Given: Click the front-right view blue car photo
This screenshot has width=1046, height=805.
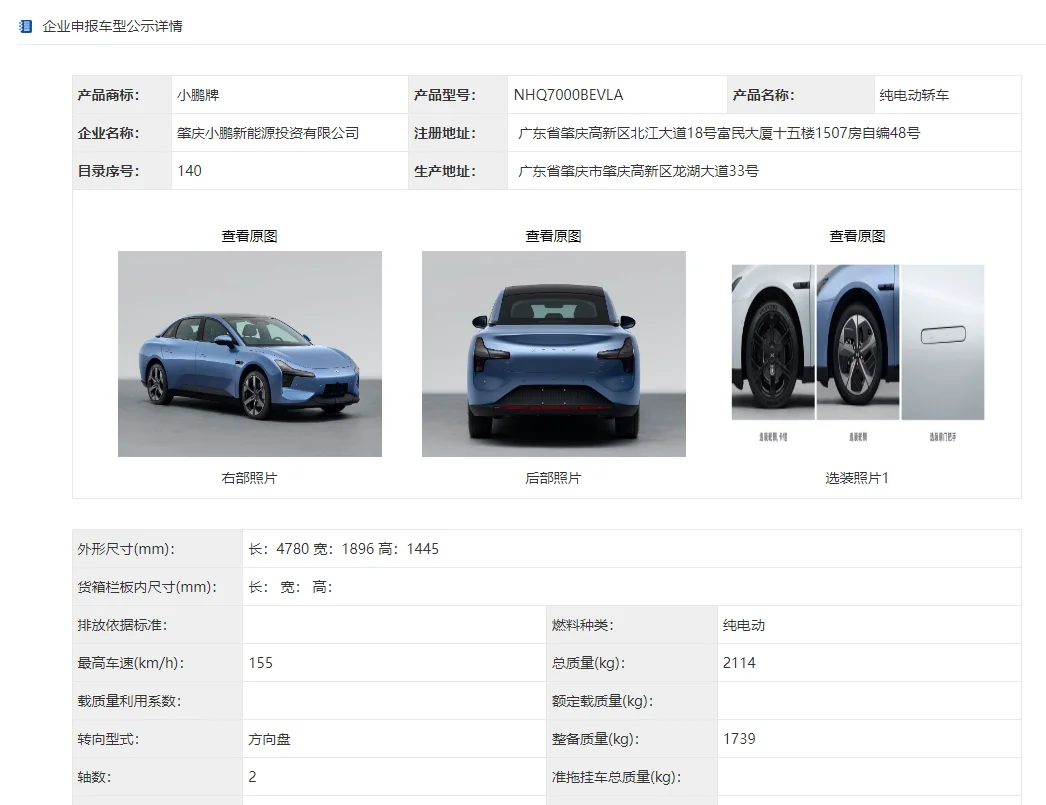Looking at the screenshot, I should point(249,353).
